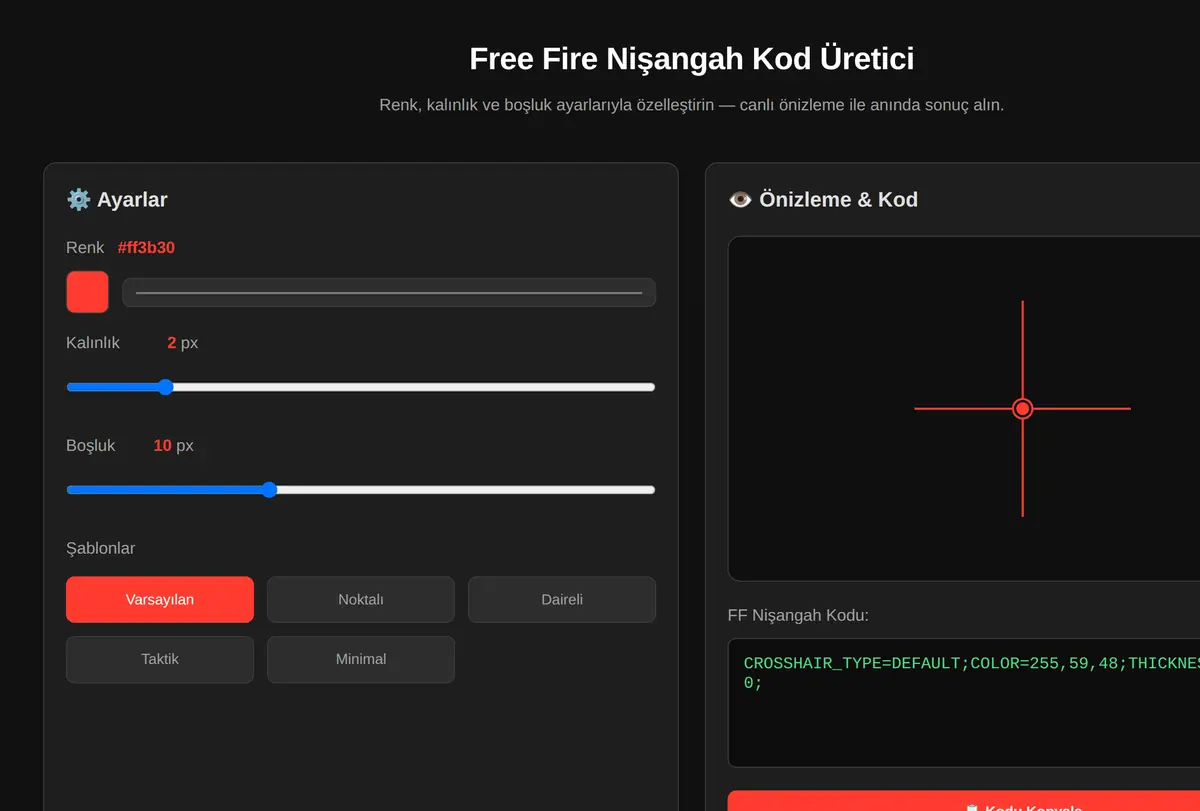Adjust the Kalınlık thickness slider
Screen dimensions: 1200x811
point(361,387)
